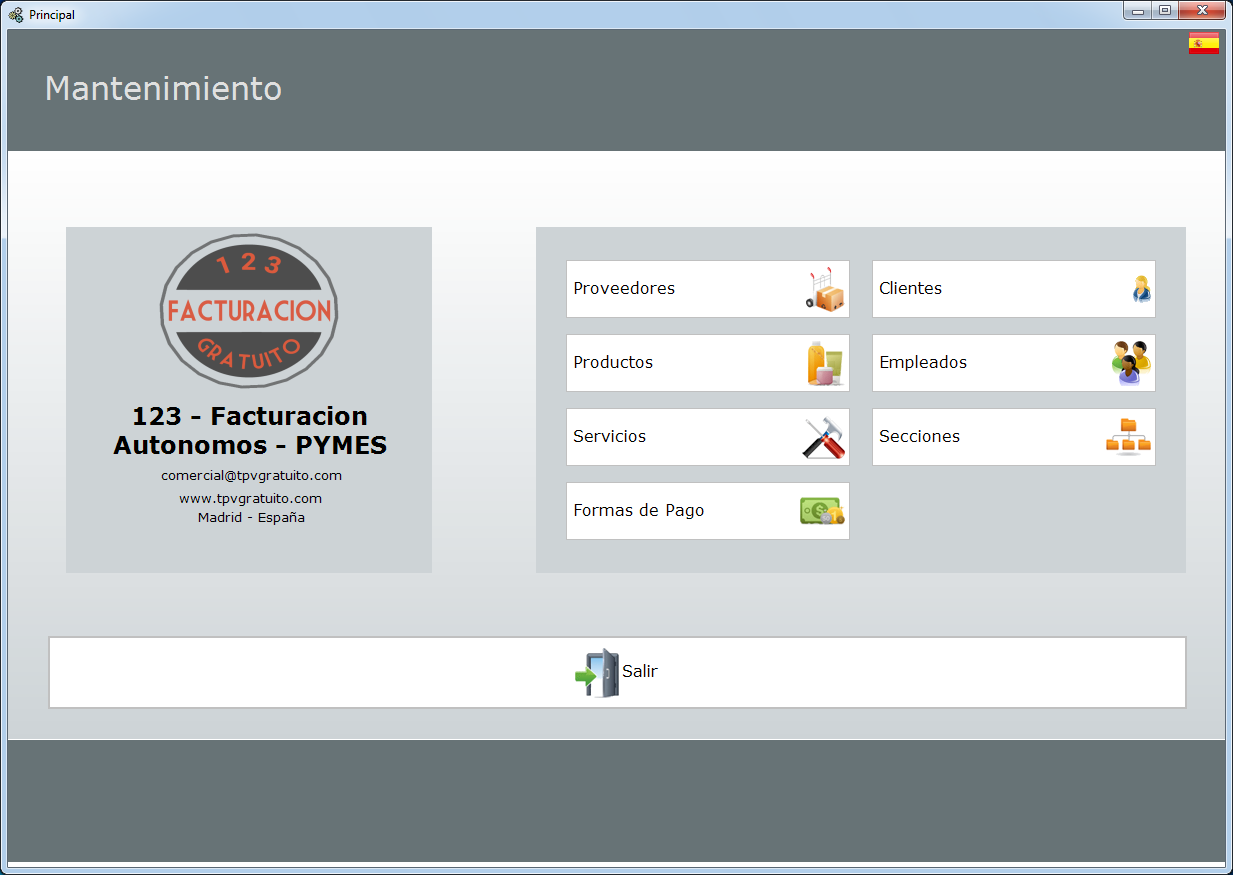1233x875 pixels.
Task: Click the 123 Facturacion Gratuito logo
Action: click(249, 310)
